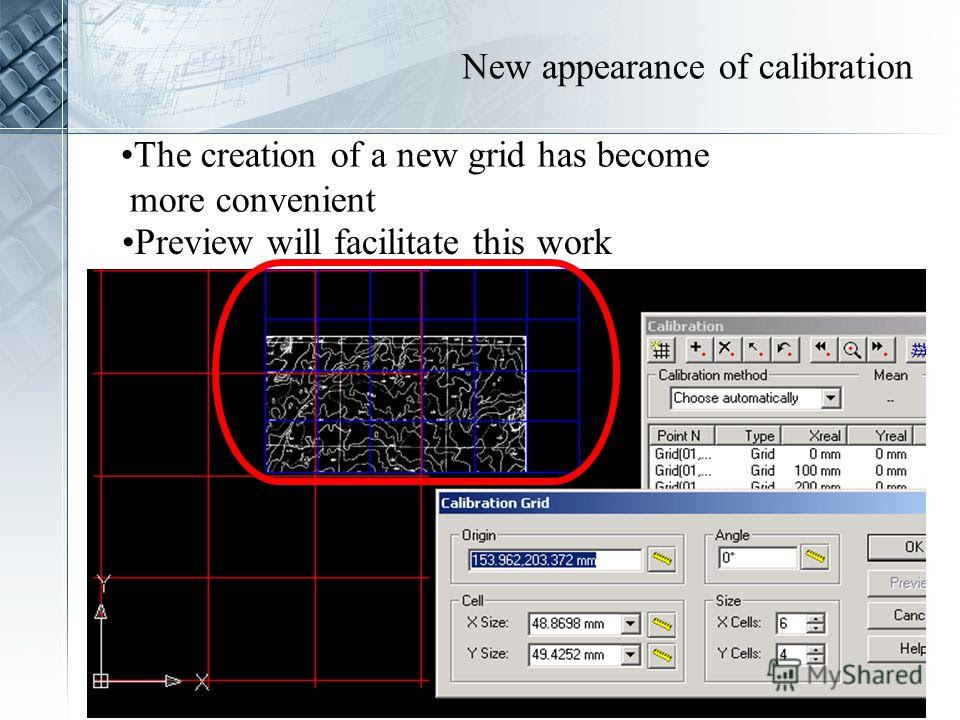Measure the cell X Size with ruler
This screenshot has height=720, width=960.
point(661,624)
